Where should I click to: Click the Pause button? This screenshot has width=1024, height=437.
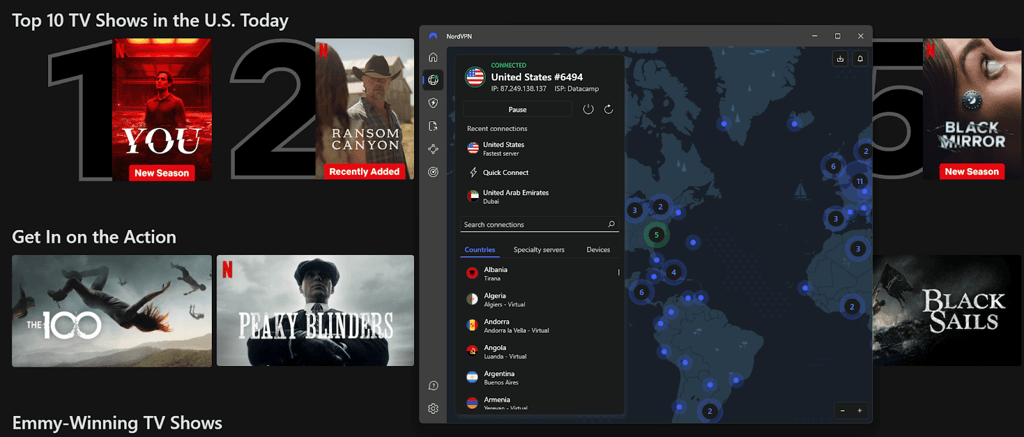[x=517, y=110]
